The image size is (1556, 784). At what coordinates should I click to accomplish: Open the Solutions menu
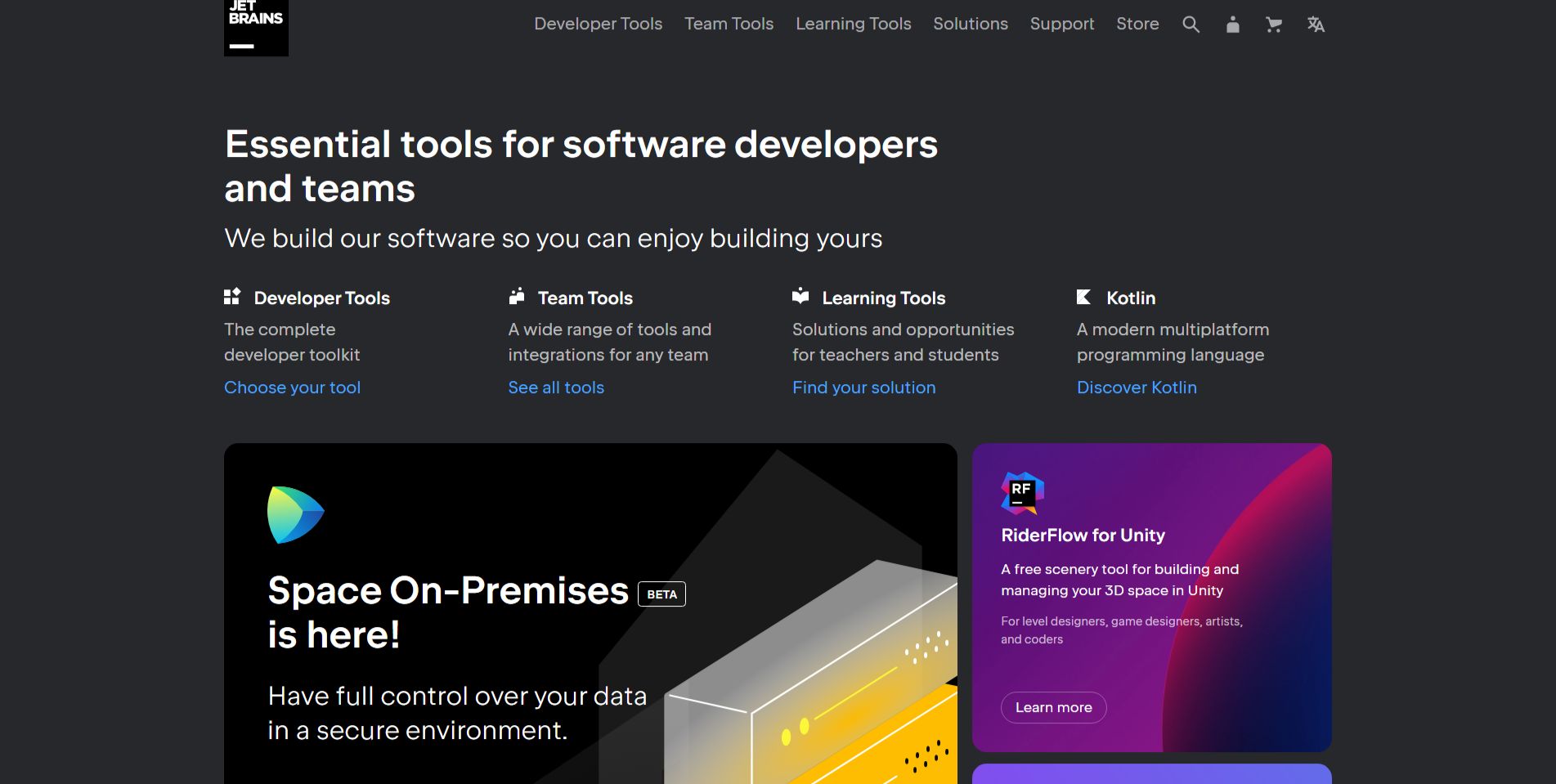pyautogui.click(x=971, y=24)
